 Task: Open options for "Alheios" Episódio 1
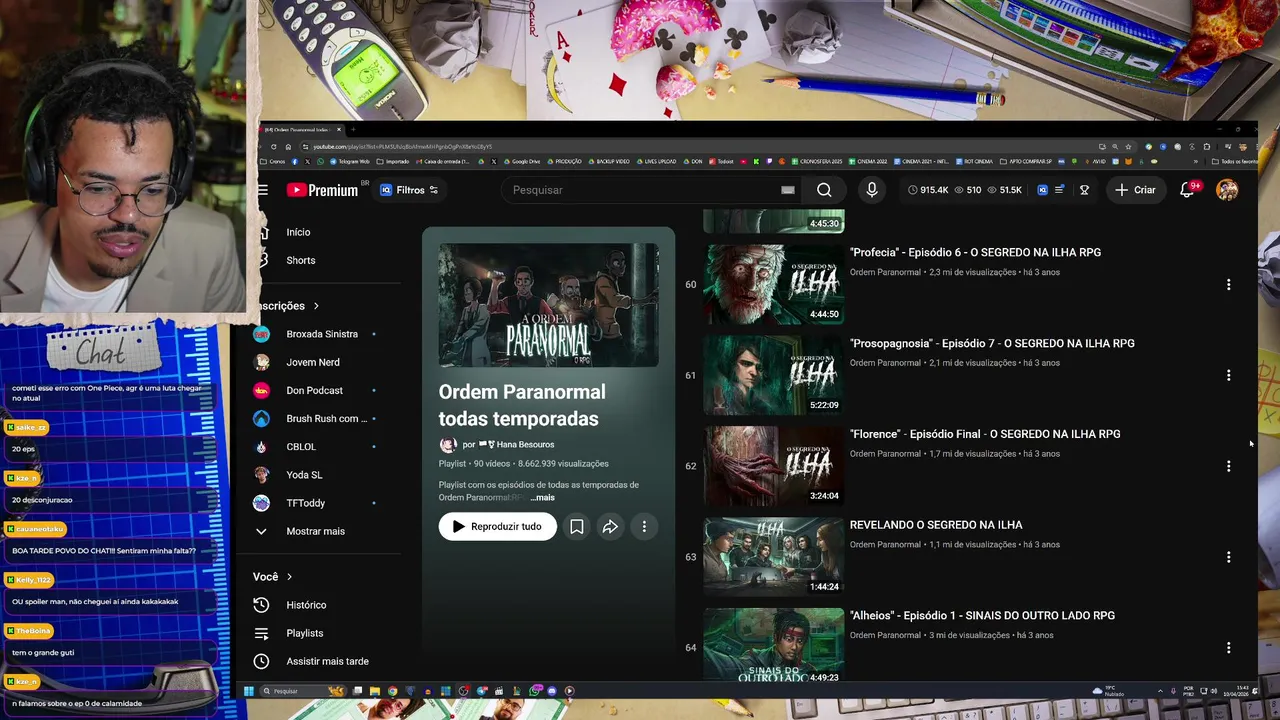(x=1228, y=649)
